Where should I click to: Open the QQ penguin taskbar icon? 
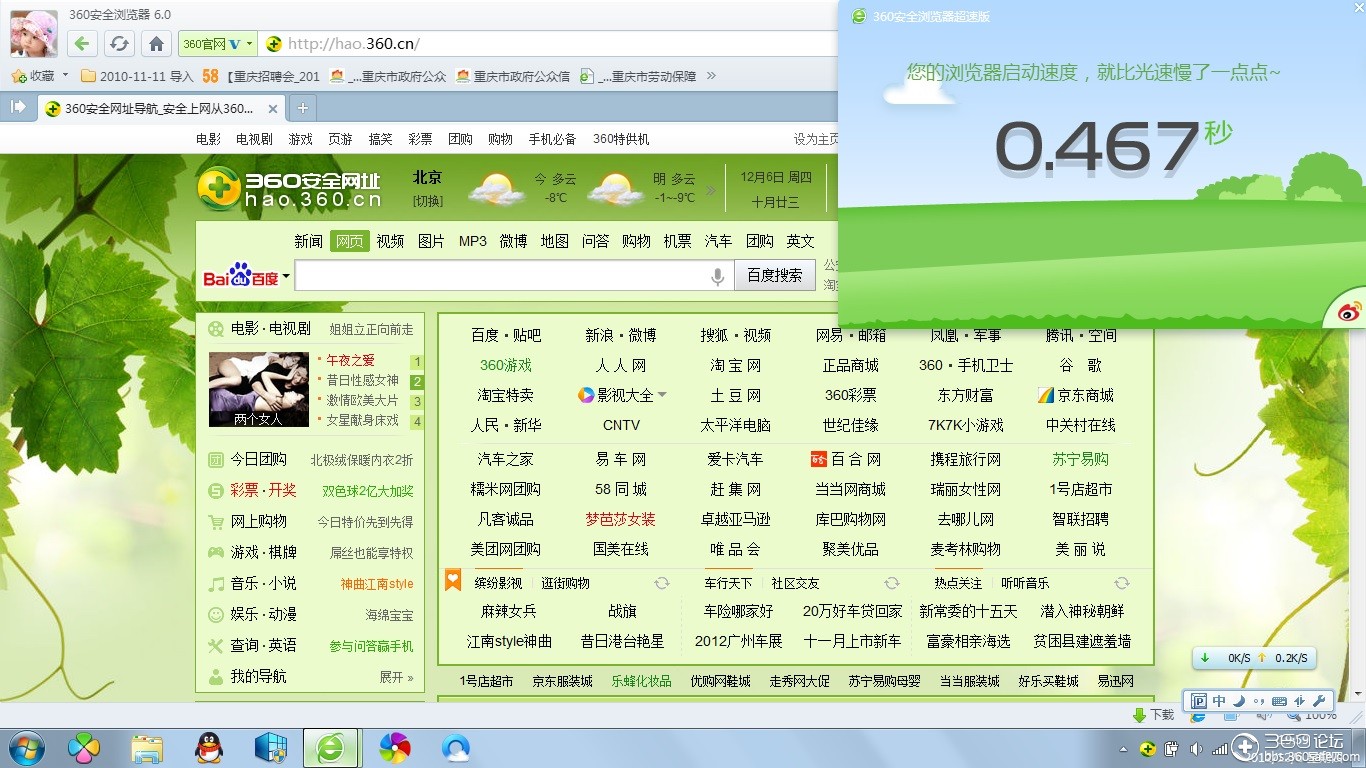pyautogui.click(x=209, y=748)
